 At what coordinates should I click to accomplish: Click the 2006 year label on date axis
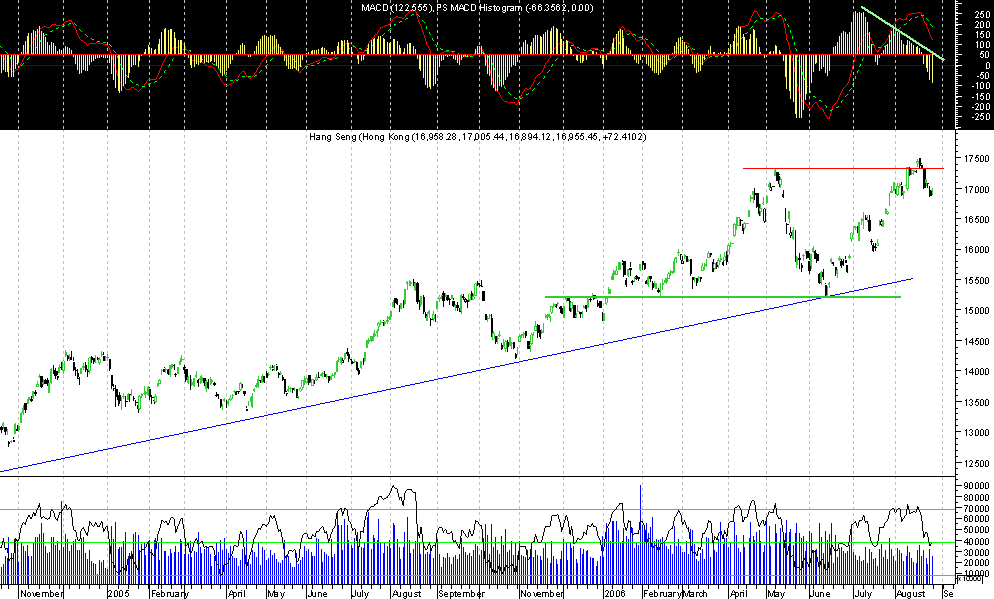tap(614, 594)
